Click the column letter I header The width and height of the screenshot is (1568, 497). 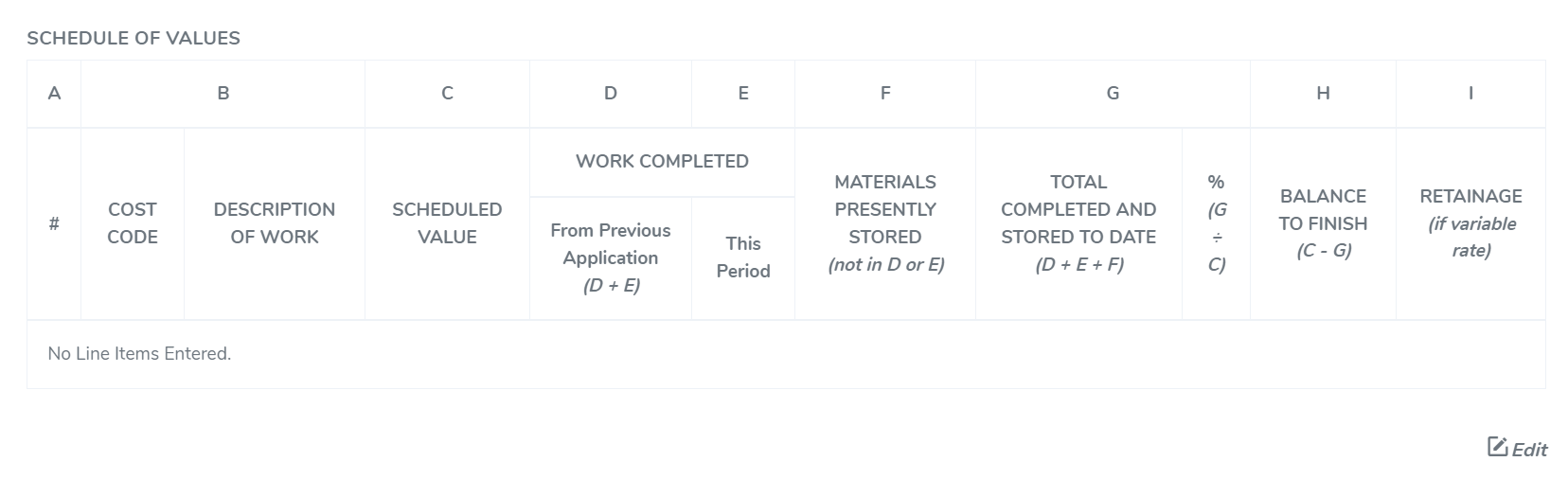point(1470,93)
